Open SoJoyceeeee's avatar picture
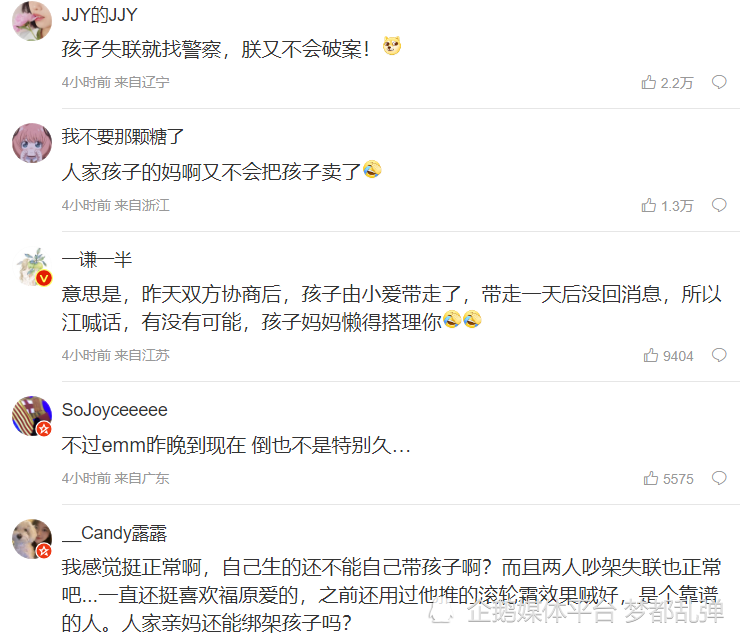This screenshot has width=740, height=637. tap(32, 416)
